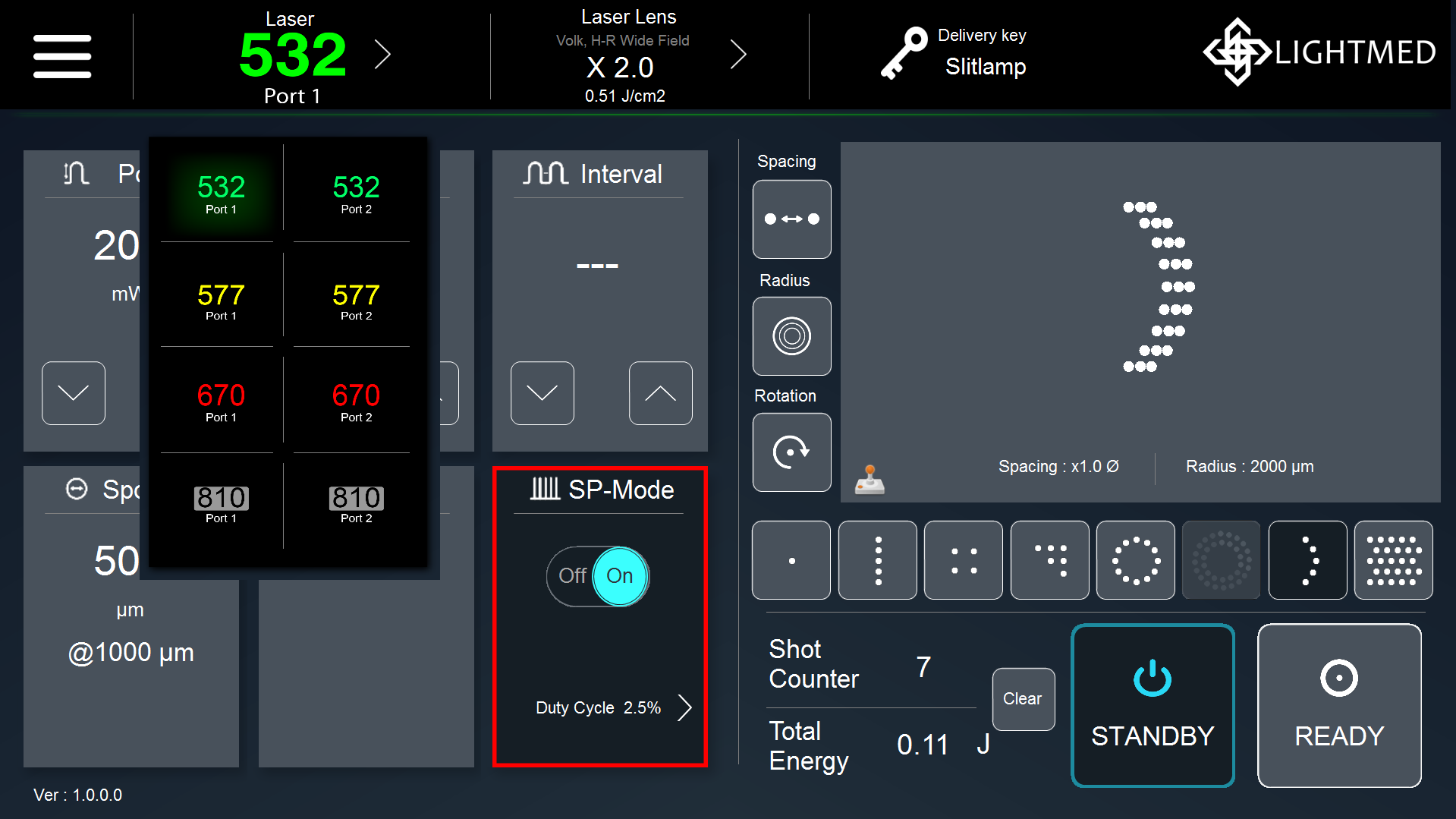
Task: Select the vertical line pattern
Action: pyautogui.click(x=877, y=559)
